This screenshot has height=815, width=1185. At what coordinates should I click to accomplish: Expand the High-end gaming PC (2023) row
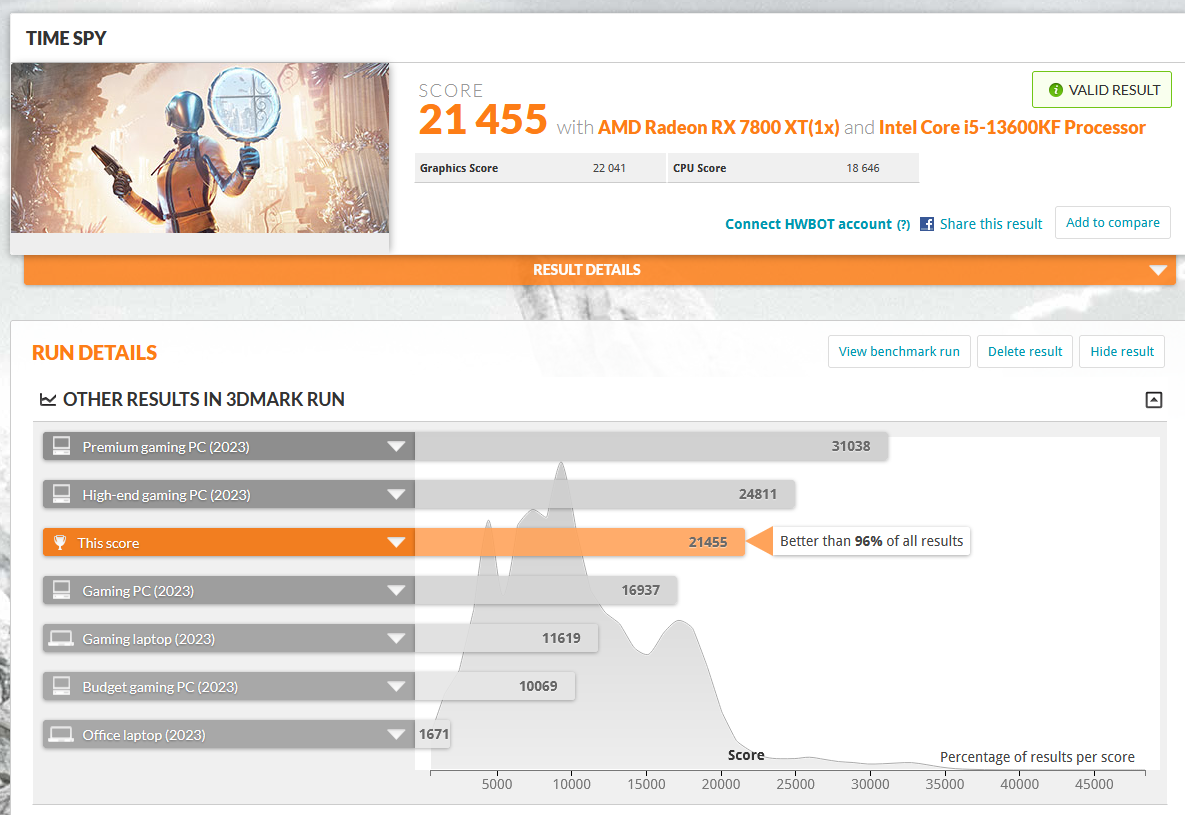(396, 494)
